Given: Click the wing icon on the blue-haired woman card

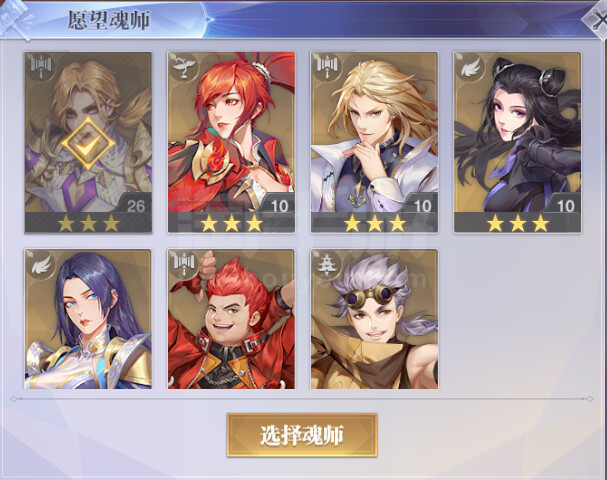Looking at the screenshot, I should tap(41, 264).
